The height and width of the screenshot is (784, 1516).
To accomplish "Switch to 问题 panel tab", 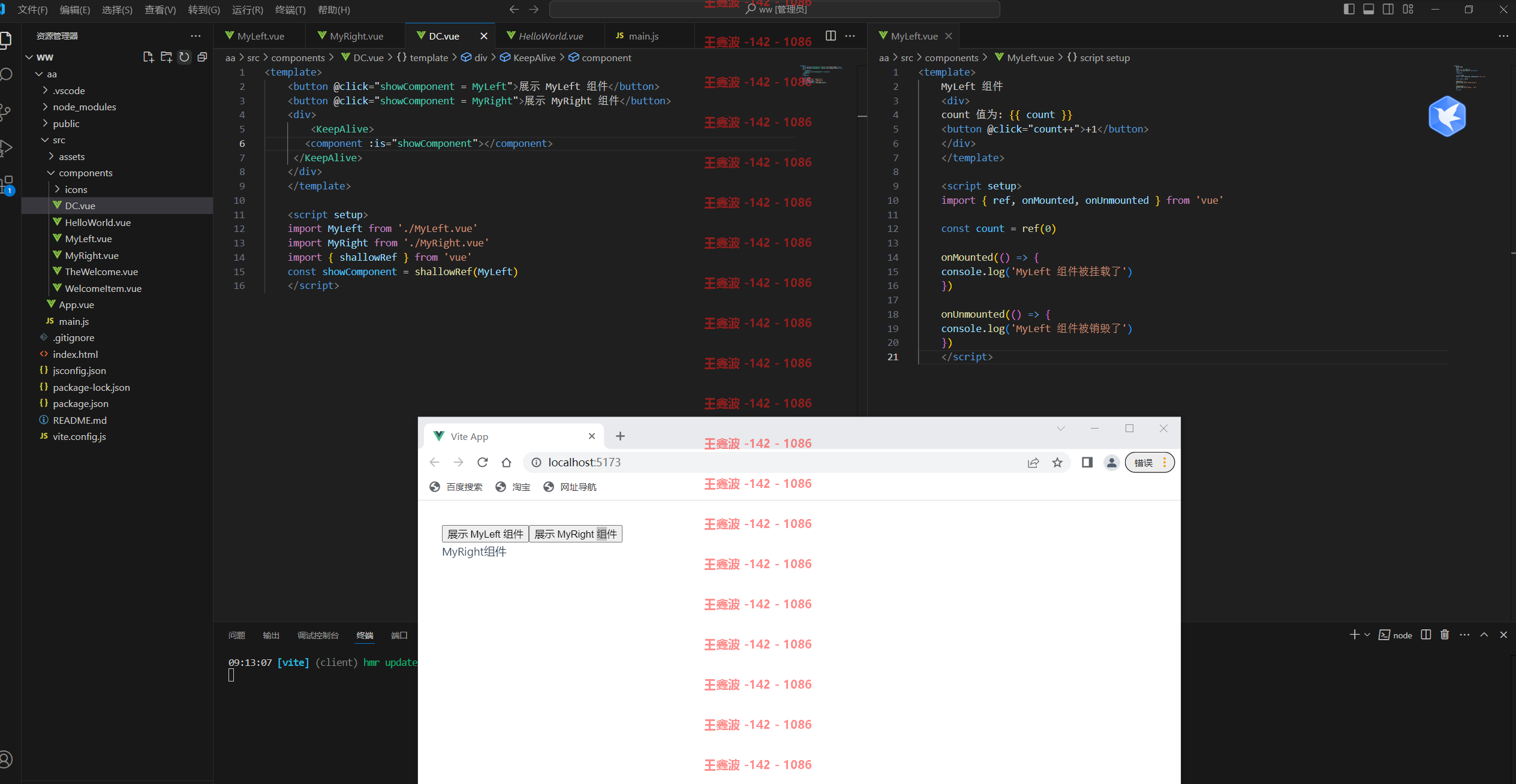I will pyautogui.click(x=237, y=635).
